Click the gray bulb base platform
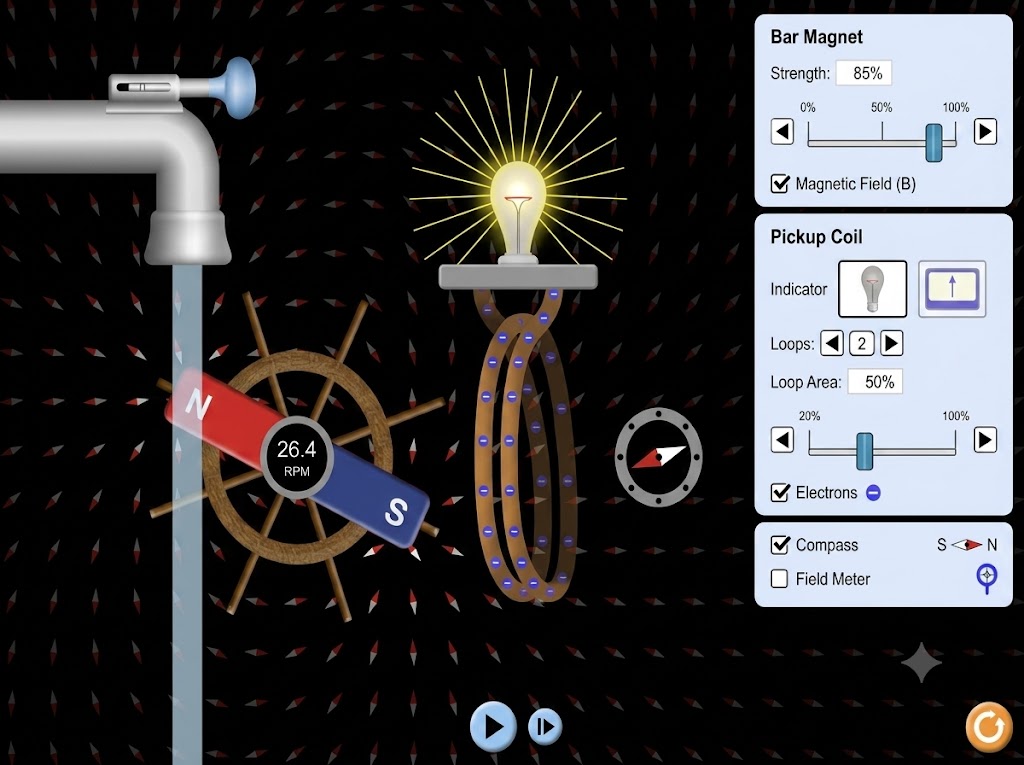 click(x=518, y=277)
